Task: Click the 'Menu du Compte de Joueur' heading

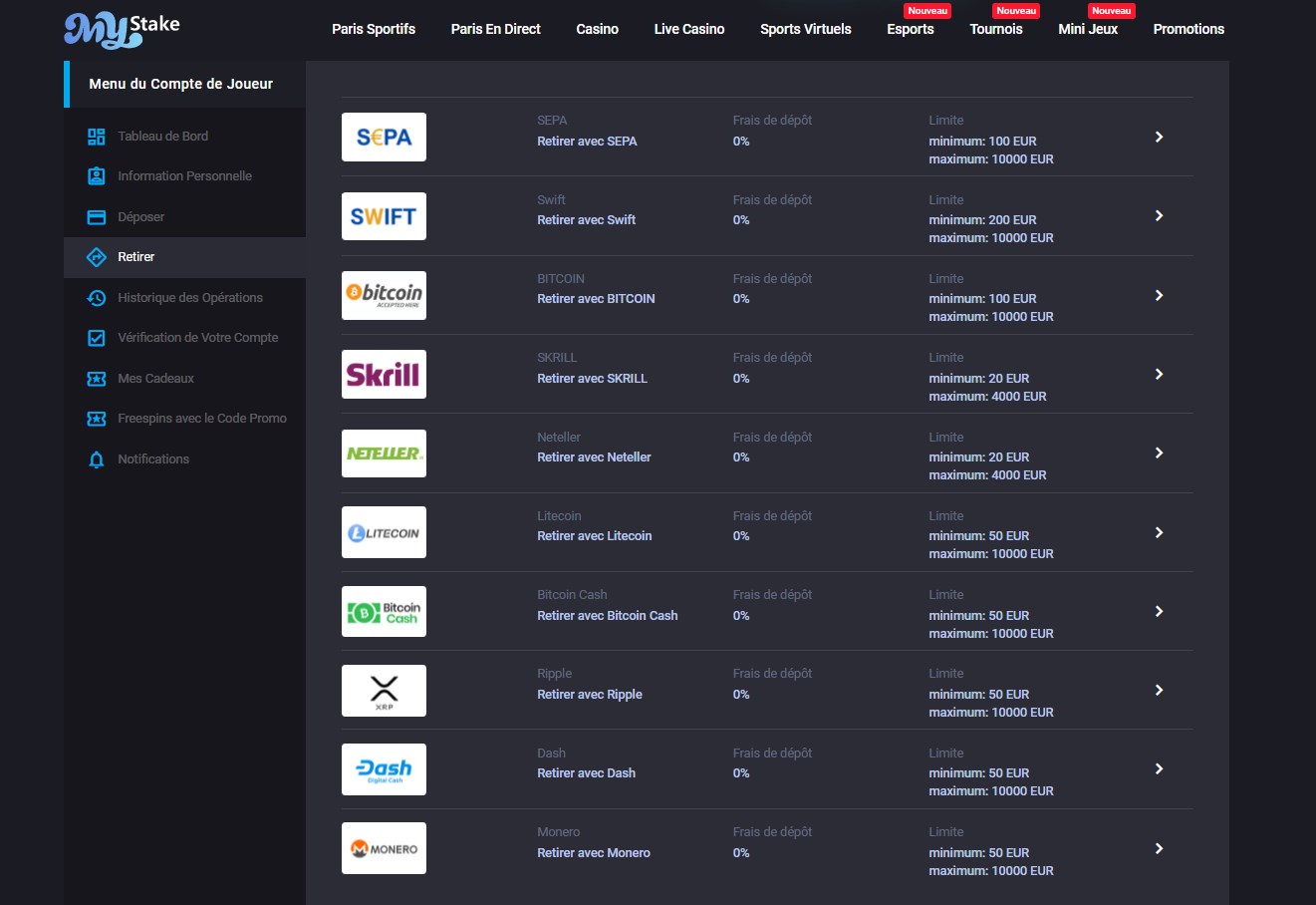Action: tap(181, 84)
